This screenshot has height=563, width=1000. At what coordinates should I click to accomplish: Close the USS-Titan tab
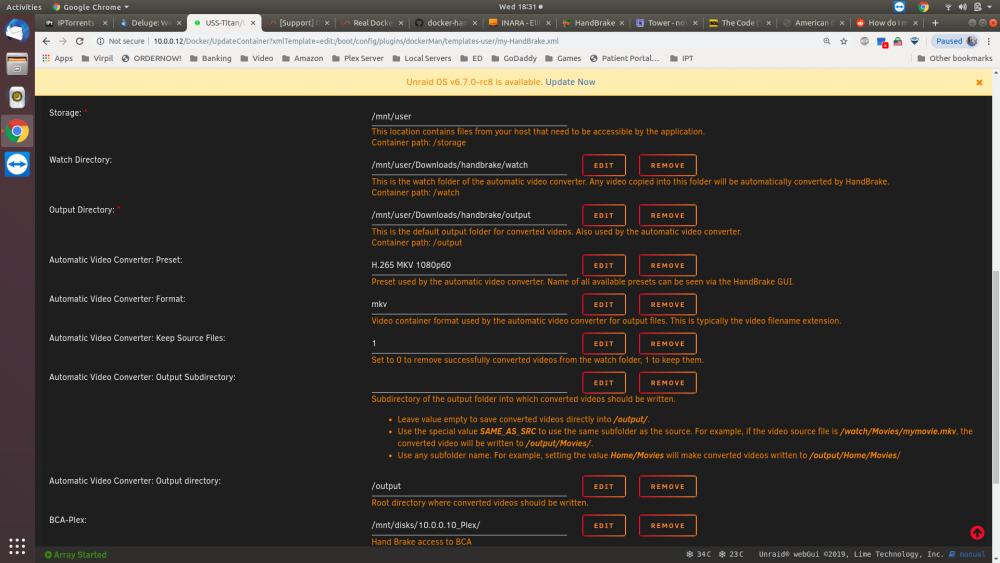[253, 22]
